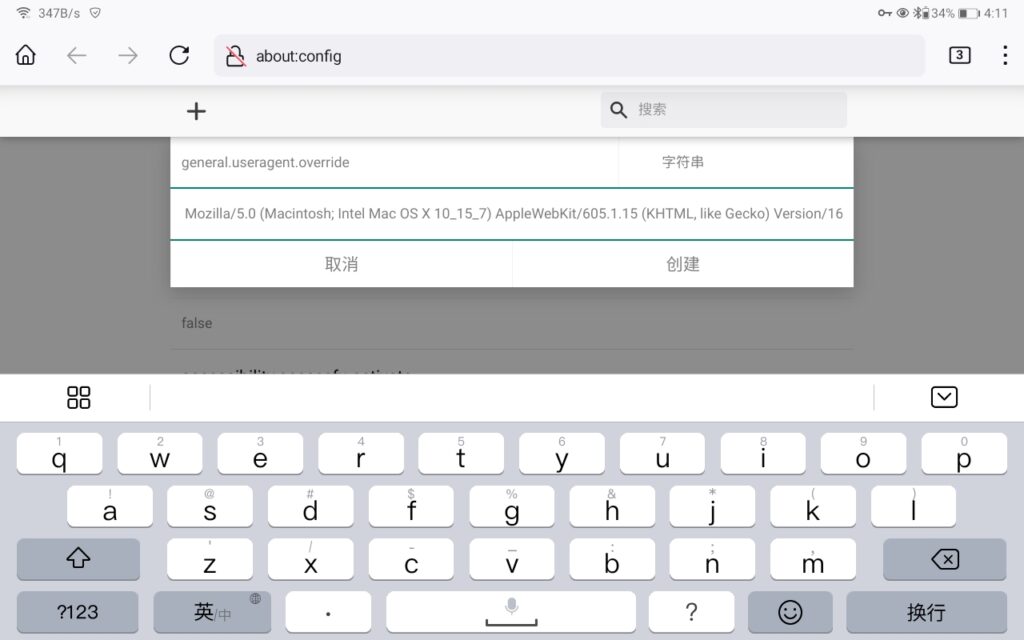Open the browser three-dot menu

point(1005,56)
